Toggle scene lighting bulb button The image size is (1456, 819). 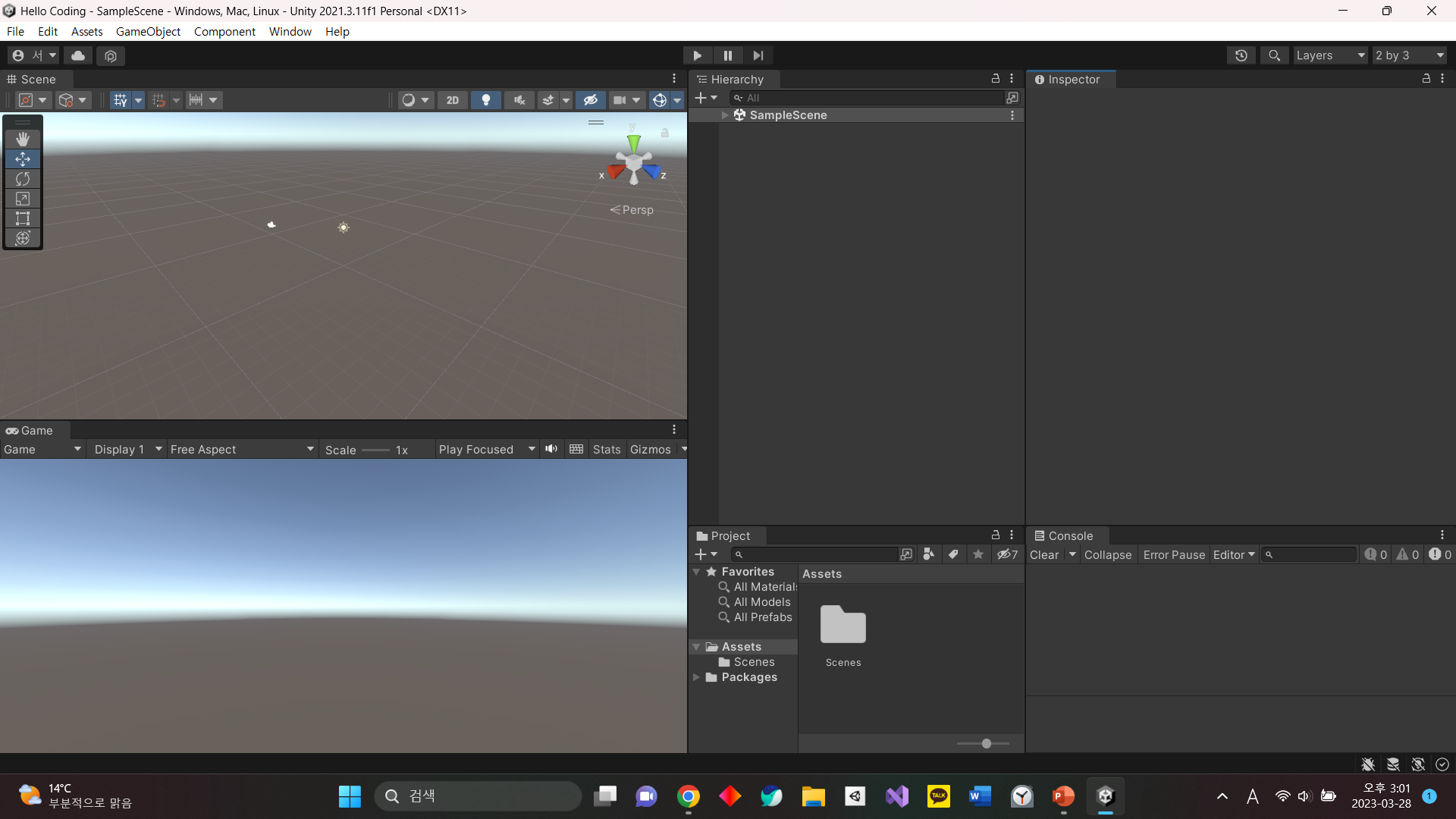coord(486,100)
